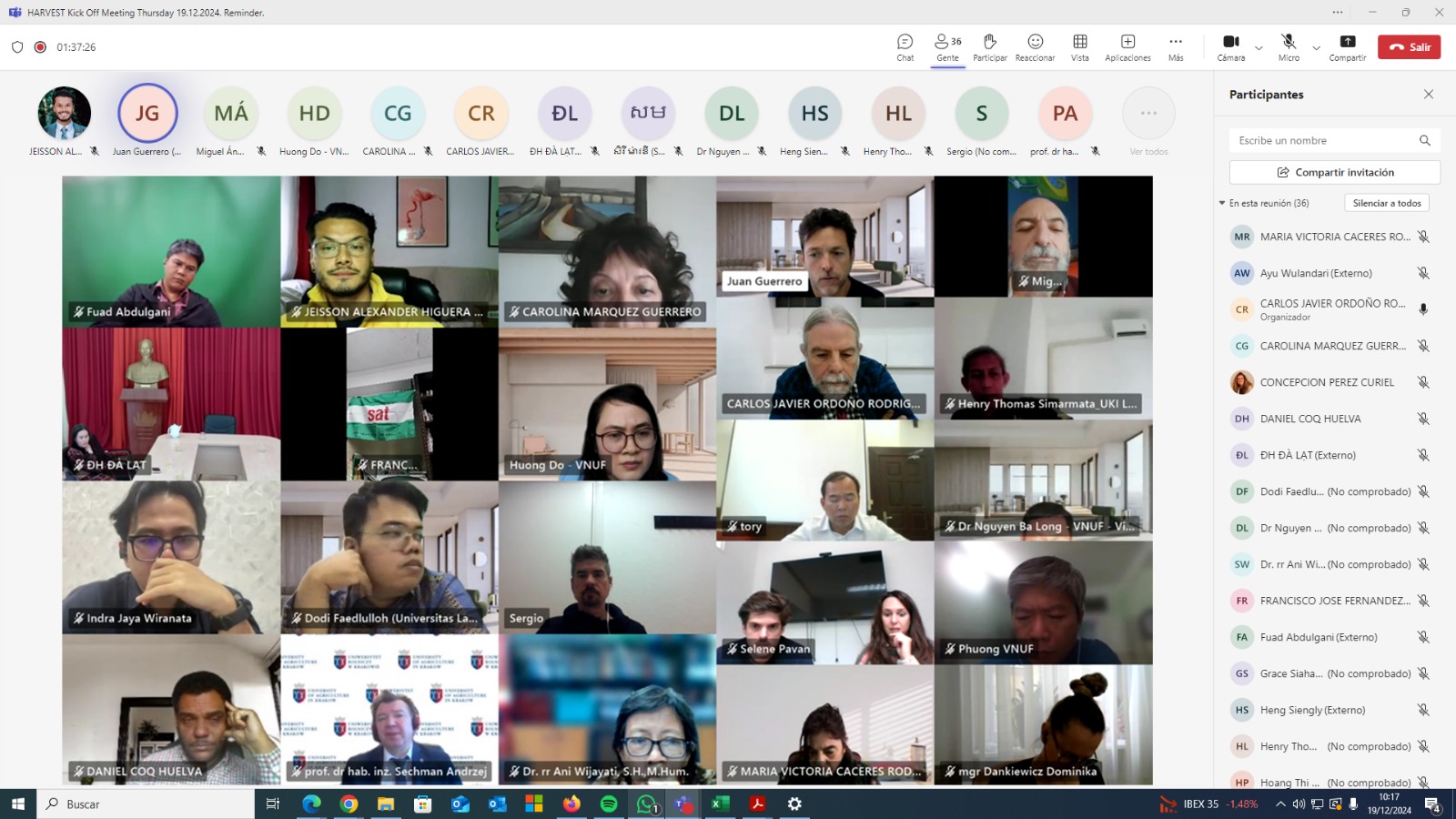Viewport: 1456px width, 819px height.
Task: Toggle the Cámara video on or off
Action: pos(1231,47)
